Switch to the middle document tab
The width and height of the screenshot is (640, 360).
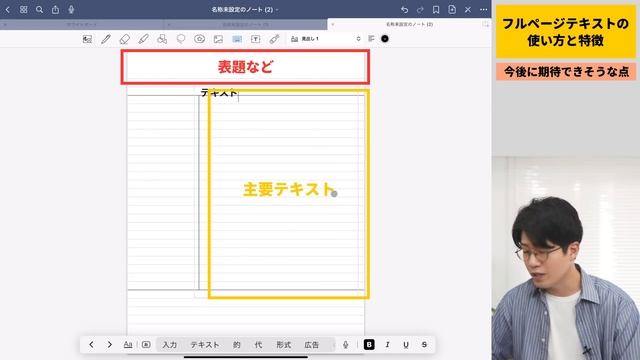(245, 24)
